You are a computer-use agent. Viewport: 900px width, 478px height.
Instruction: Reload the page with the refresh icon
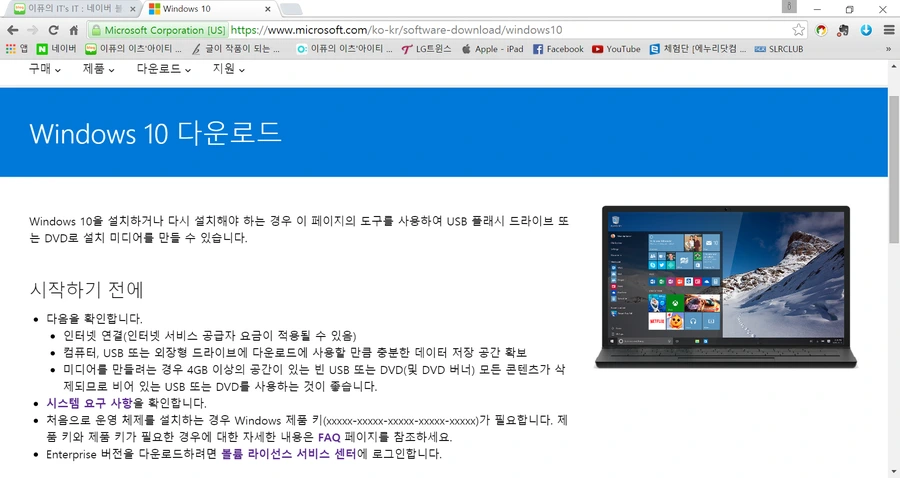(53, 30)
